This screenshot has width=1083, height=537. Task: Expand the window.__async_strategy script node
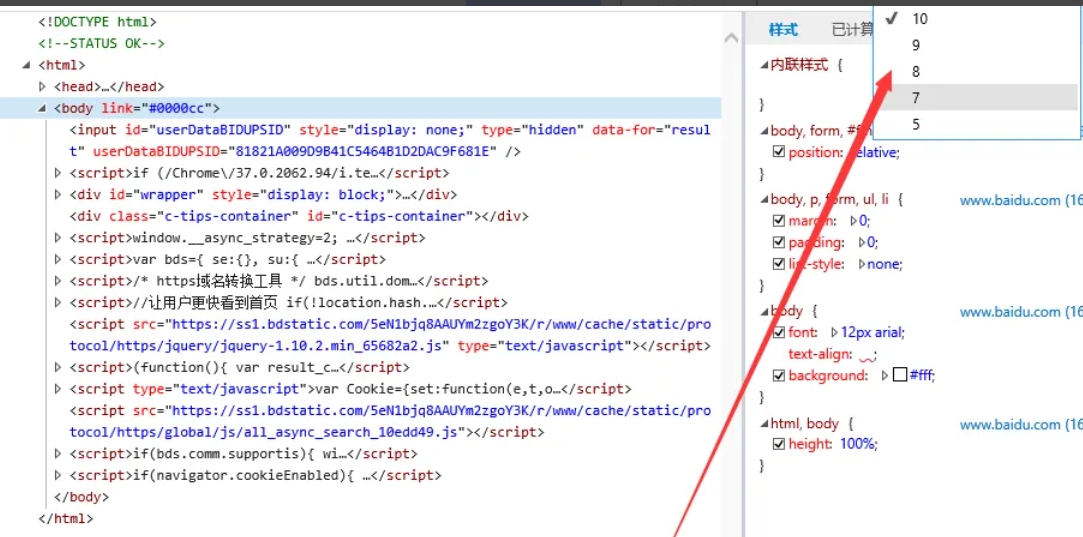[x=58, y=238]
